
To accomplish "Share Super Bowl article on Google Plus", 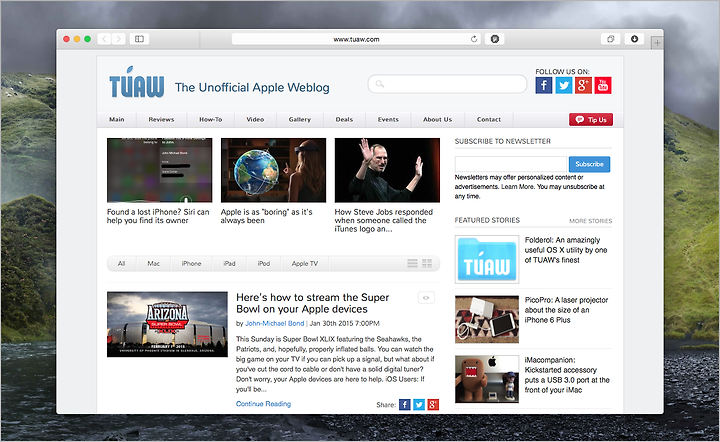I will [433, 404].
